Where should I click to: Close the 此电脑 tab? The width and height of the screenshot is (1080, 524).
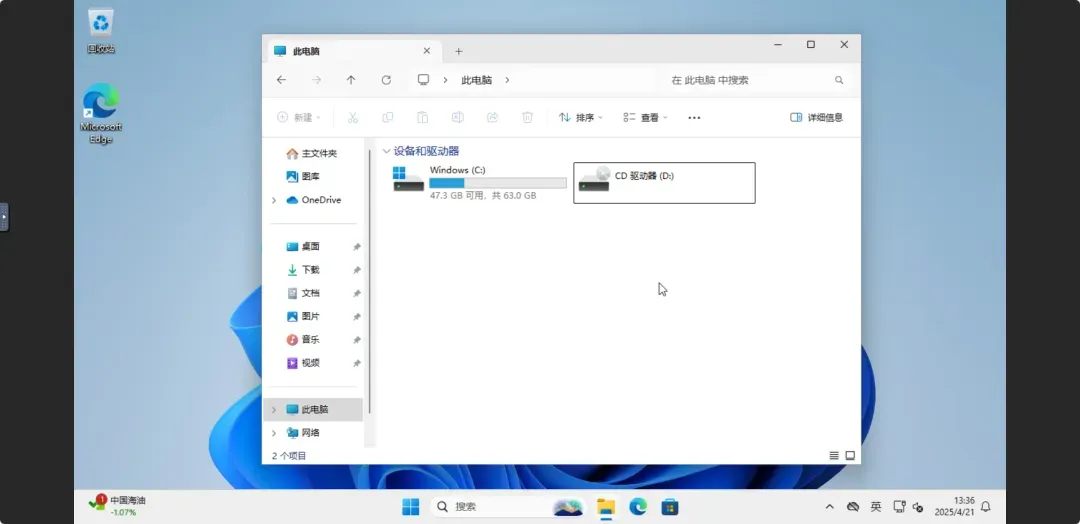click(426, 51)
